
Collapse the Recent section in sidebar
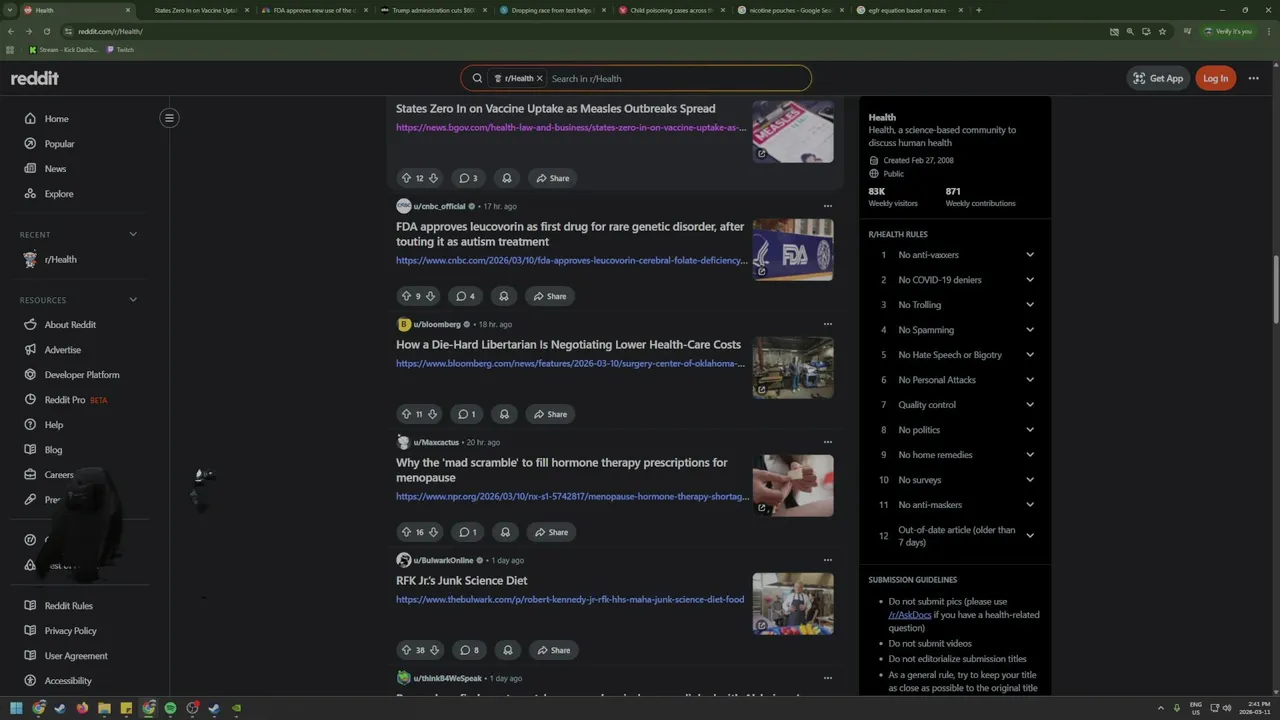pos(133,234)
